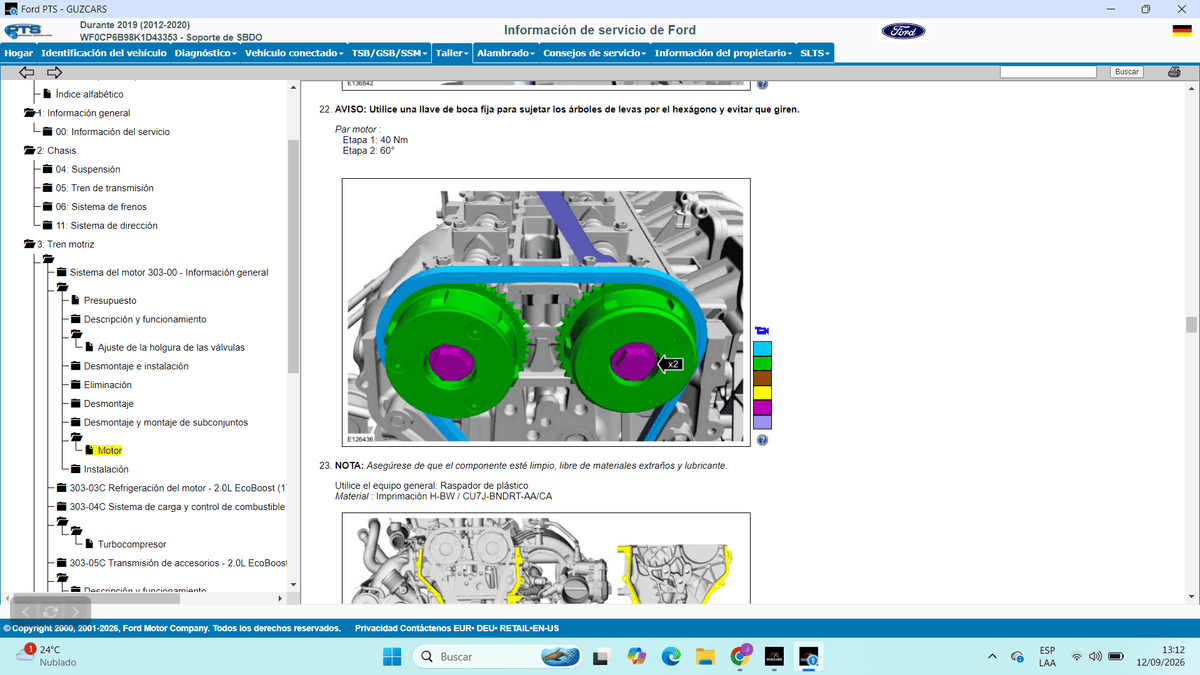Click the cyan swatch in color legend

(x=762, y=348)
